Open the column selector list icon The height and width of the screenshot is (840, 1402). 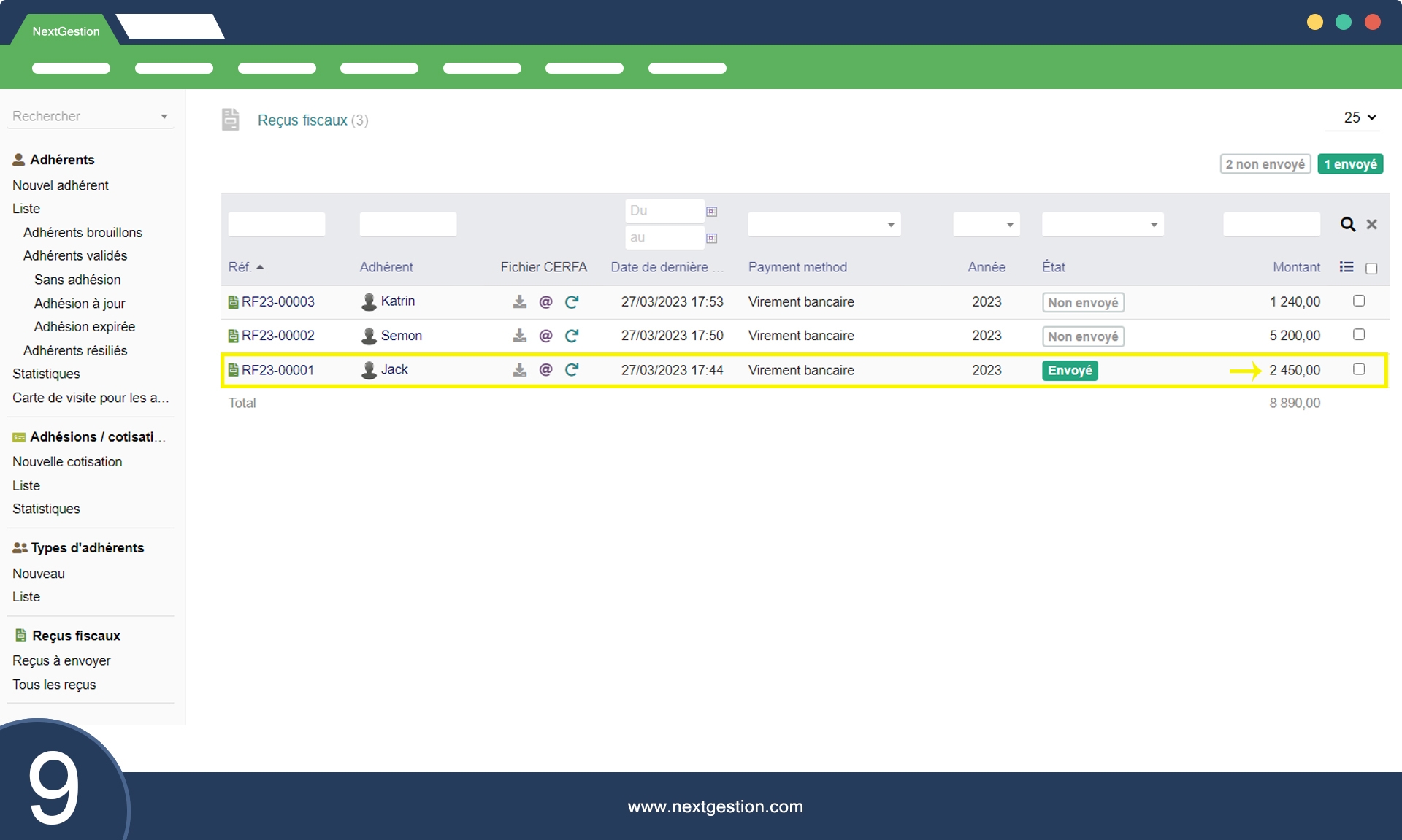tap(1347, 267)
